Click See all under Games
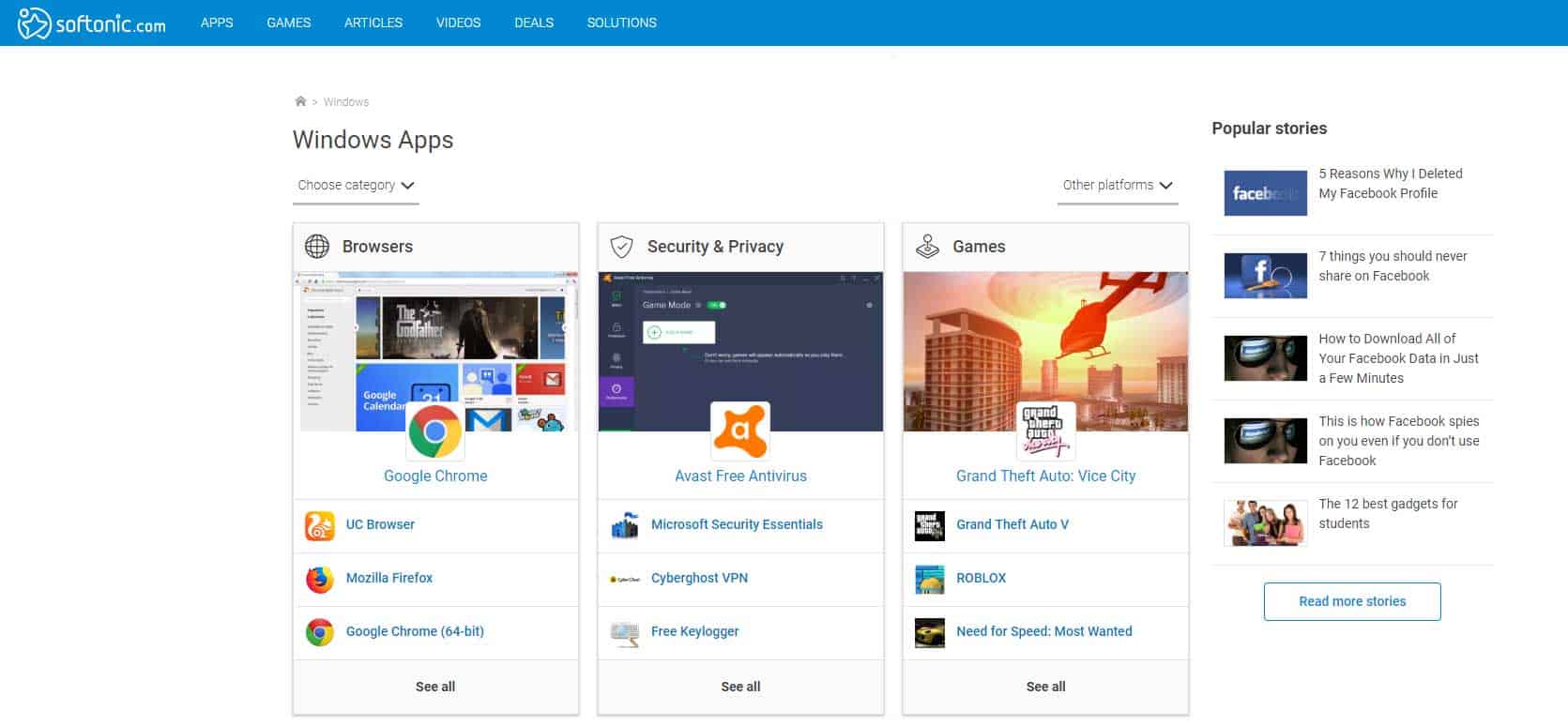 click(x=1045, y=687)
